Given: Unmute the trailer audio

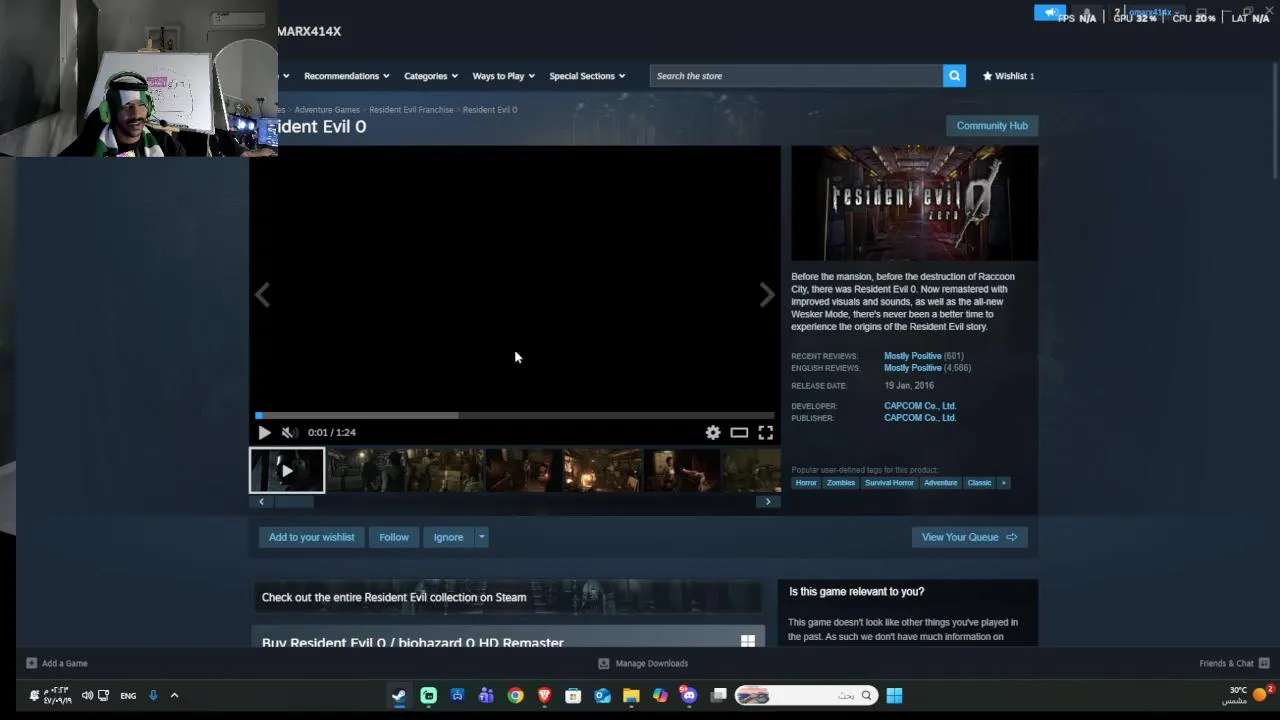Looking at the screenshot, I should (289, 432).
